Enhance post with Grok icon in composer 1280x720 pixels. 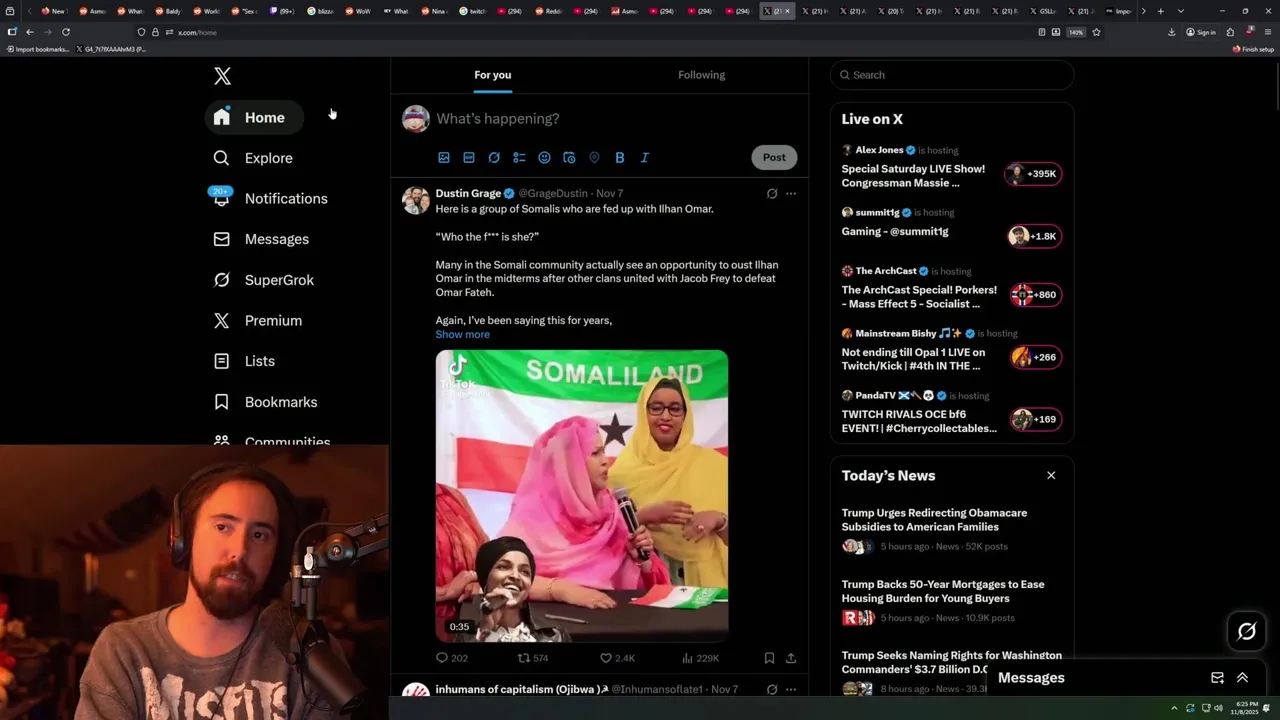(494, 158)
